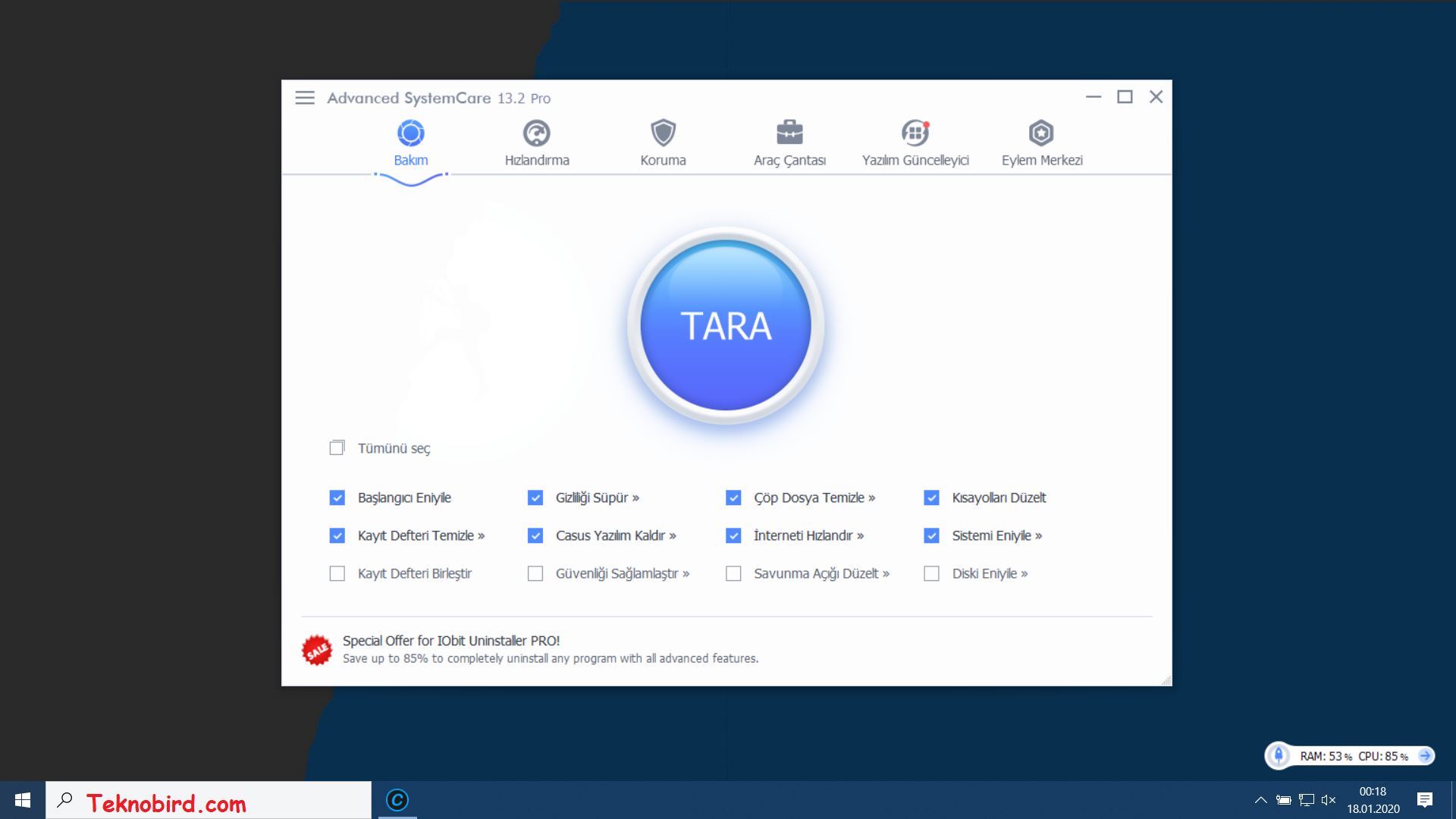Expand Kayıt Defteri Temizle » details
1456x819 pixels.
coord(481,536)
